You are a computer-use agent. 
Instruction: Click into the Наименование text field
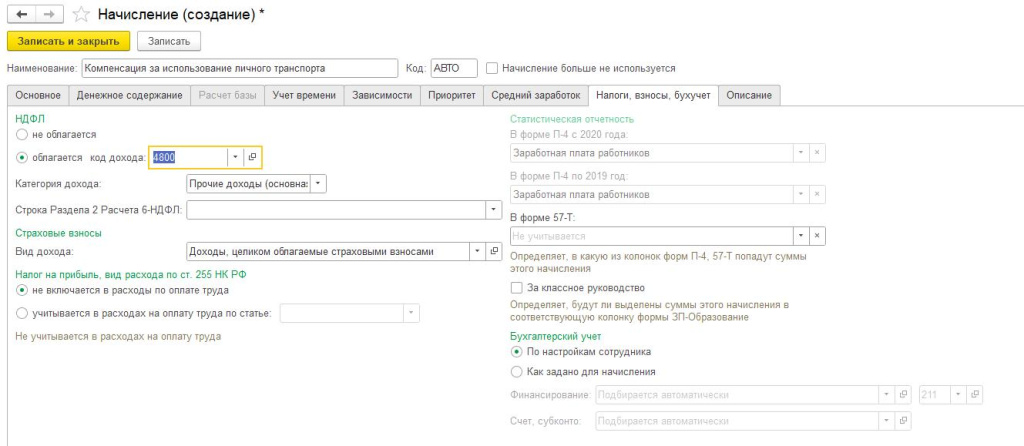(240, 69)
